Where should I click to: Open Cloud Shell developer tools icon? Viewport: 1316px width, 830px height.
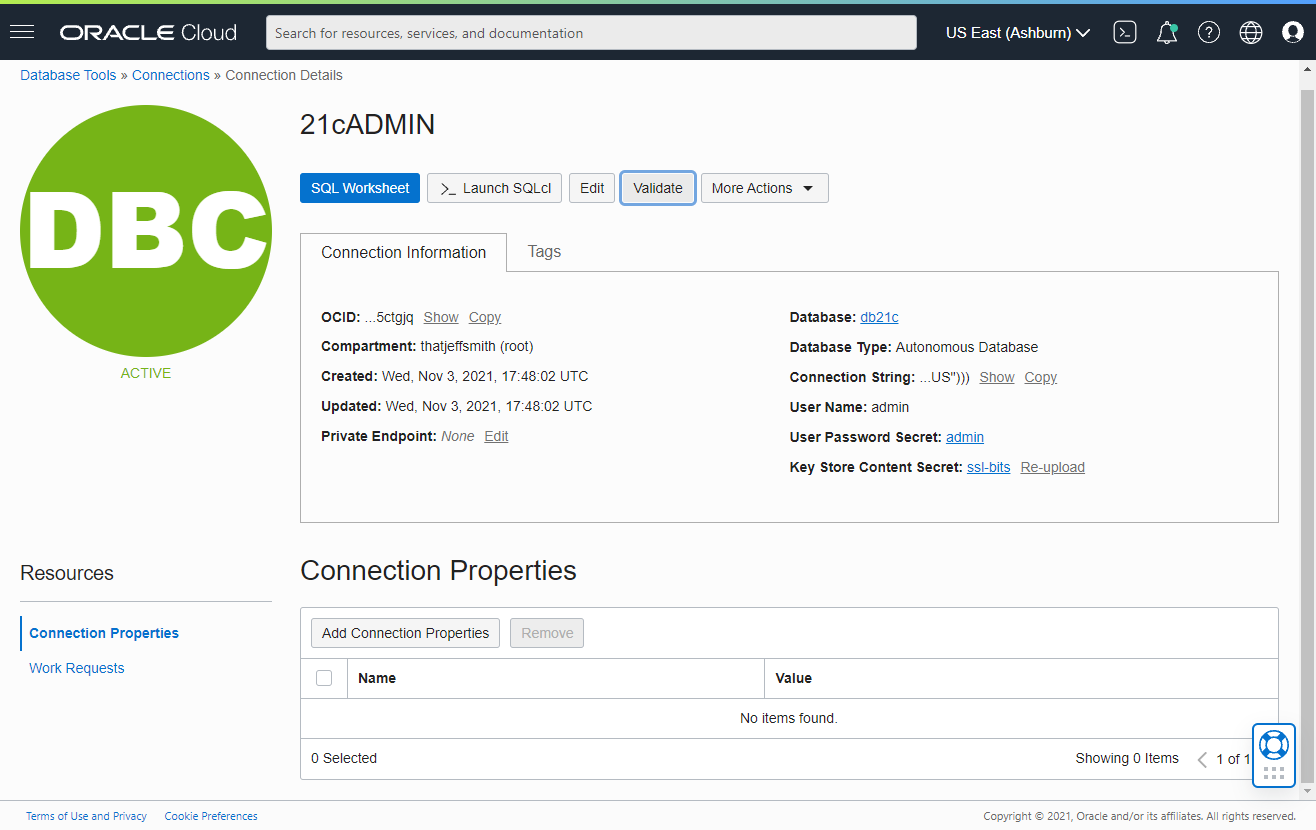[1125, 32]
